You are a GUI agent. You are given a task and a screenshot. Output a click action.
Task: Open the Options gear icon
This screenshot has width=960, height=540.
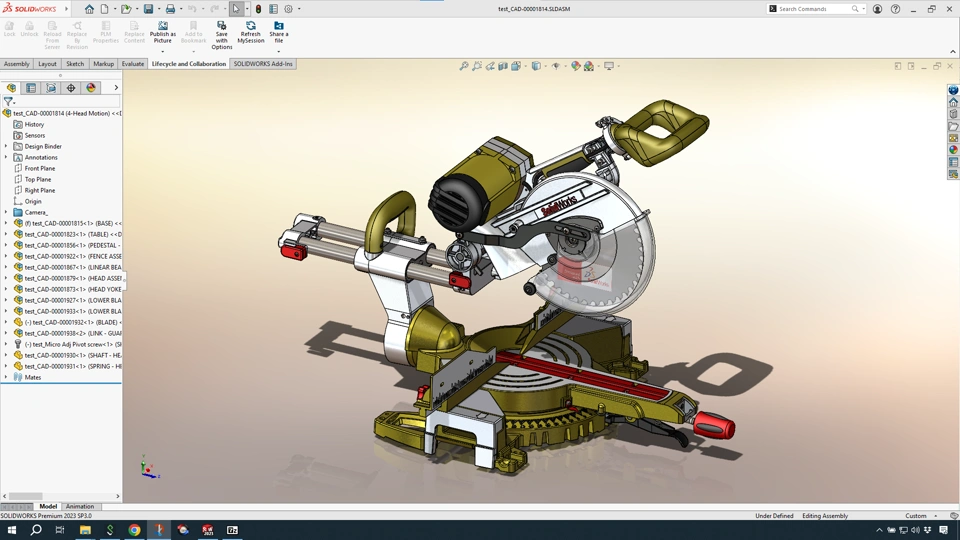click(x=288, y=9)
